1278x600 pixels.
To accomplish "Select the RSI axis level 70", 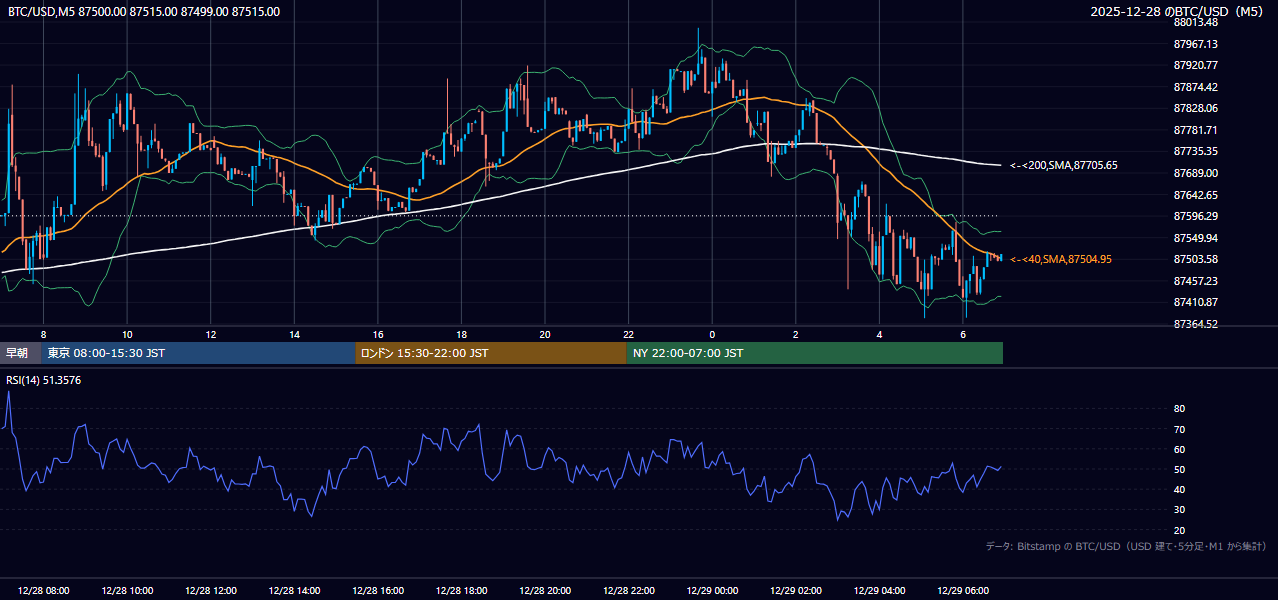I will point(1180,429).
